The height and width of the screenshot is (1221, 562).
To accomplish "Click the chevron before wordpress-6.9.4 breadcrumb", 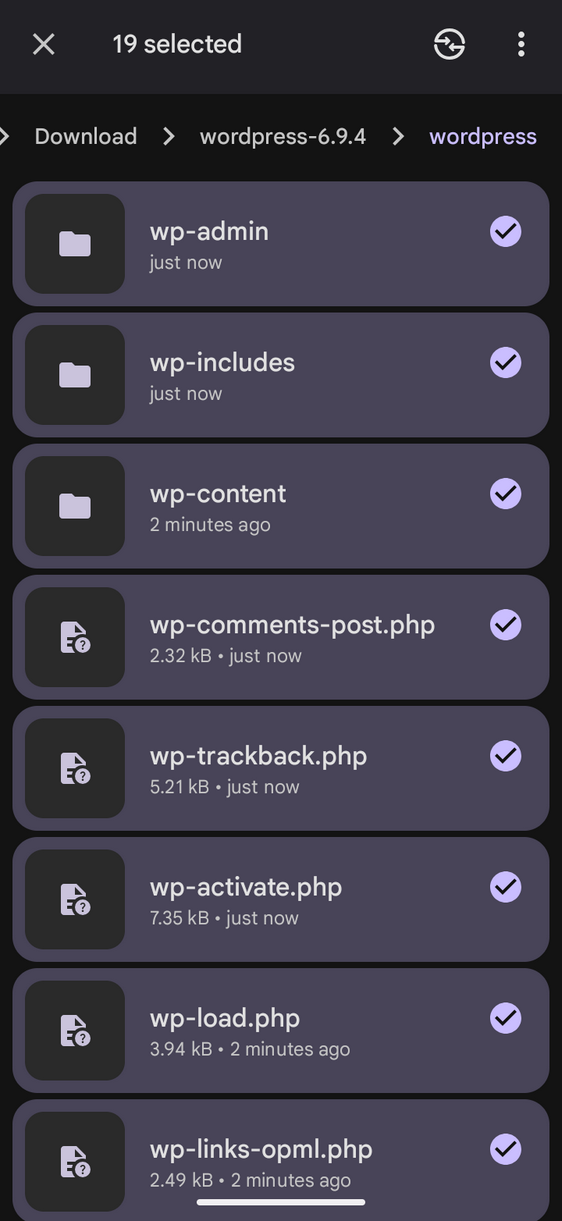I will (168, 136).
